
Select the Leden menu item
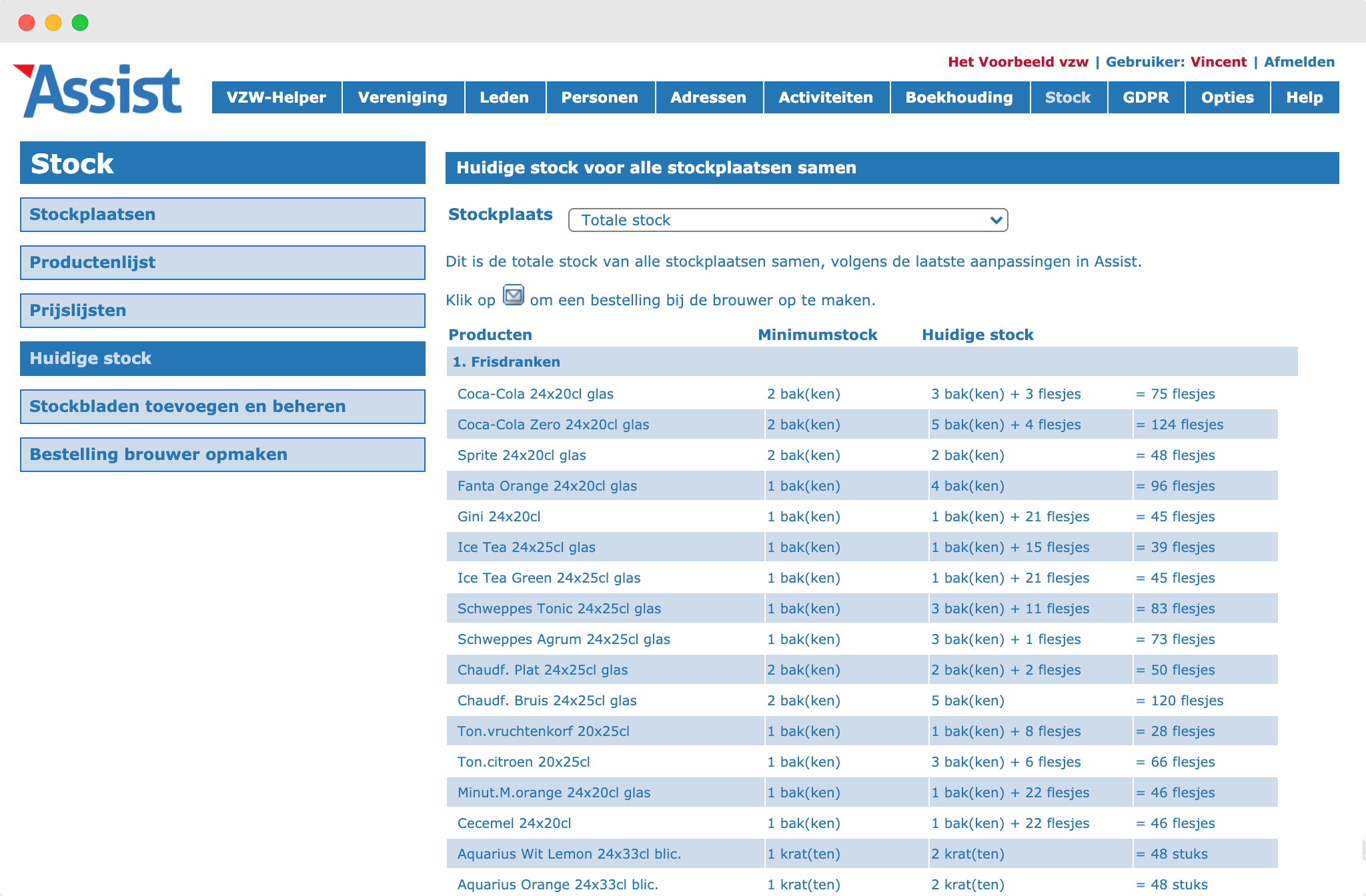click(x=504, y=97)
